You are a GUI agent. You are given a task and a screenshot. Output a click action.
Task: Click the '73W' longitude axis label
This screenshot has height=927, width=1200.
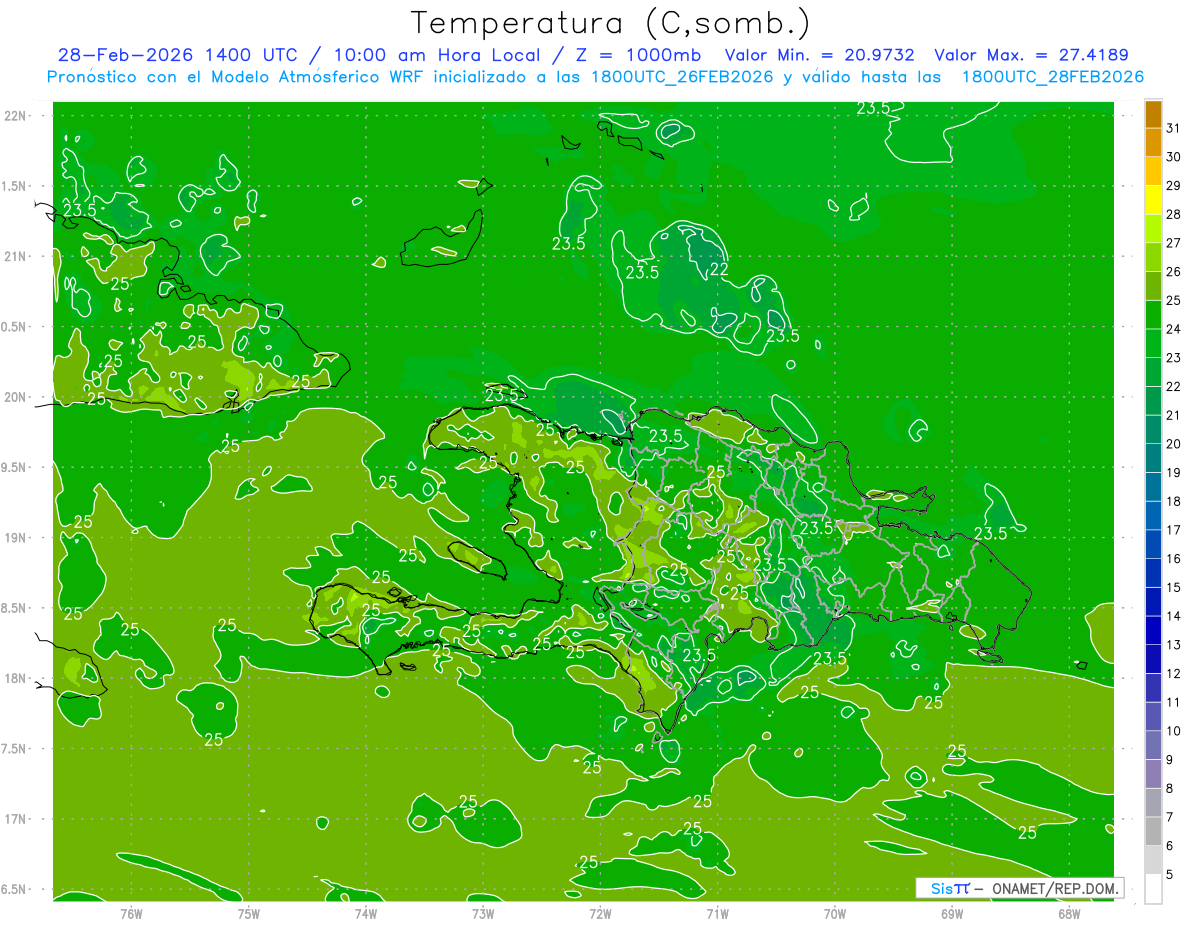click(483, 912)
